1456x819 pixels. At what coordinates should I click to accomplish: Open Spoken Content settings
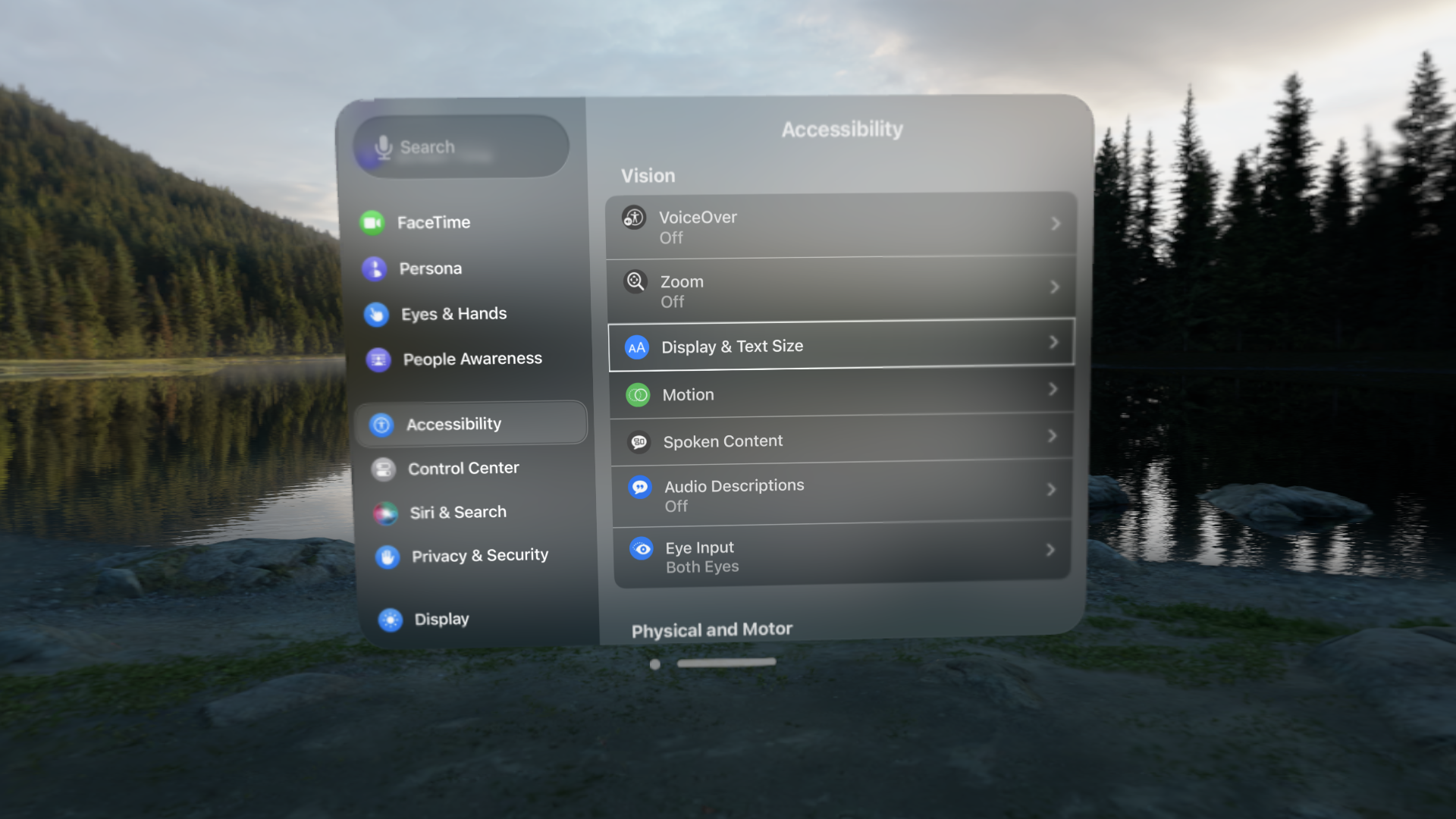[840, 441]
